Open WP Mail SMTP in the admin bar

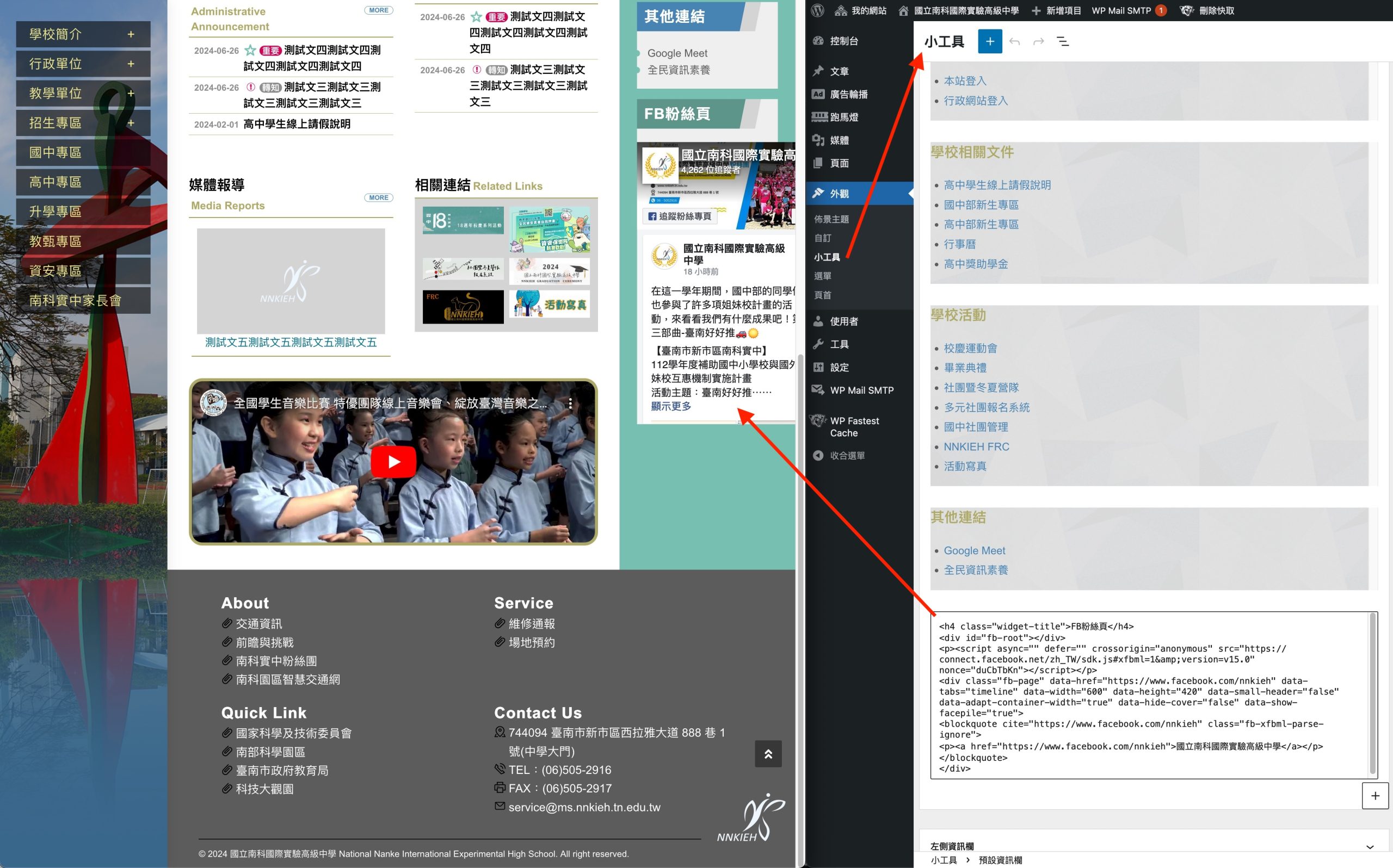click(1129, 10)
